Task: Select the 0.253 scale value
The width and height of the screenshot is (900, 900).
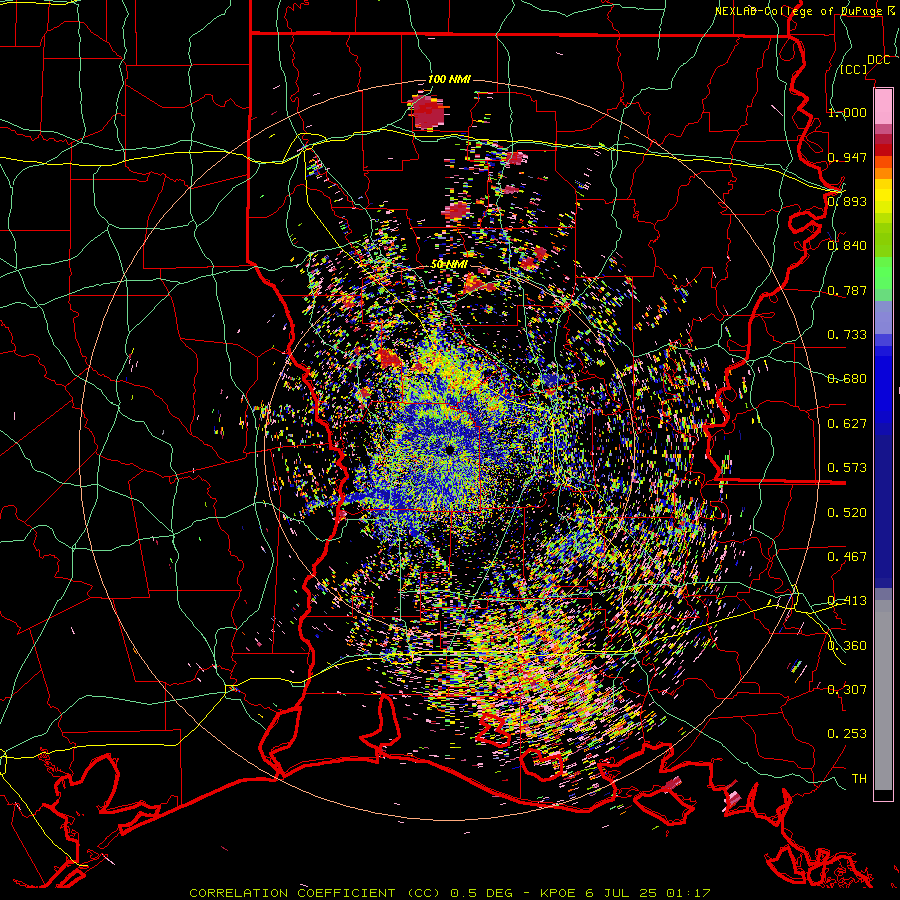Action: pos(847,734)
